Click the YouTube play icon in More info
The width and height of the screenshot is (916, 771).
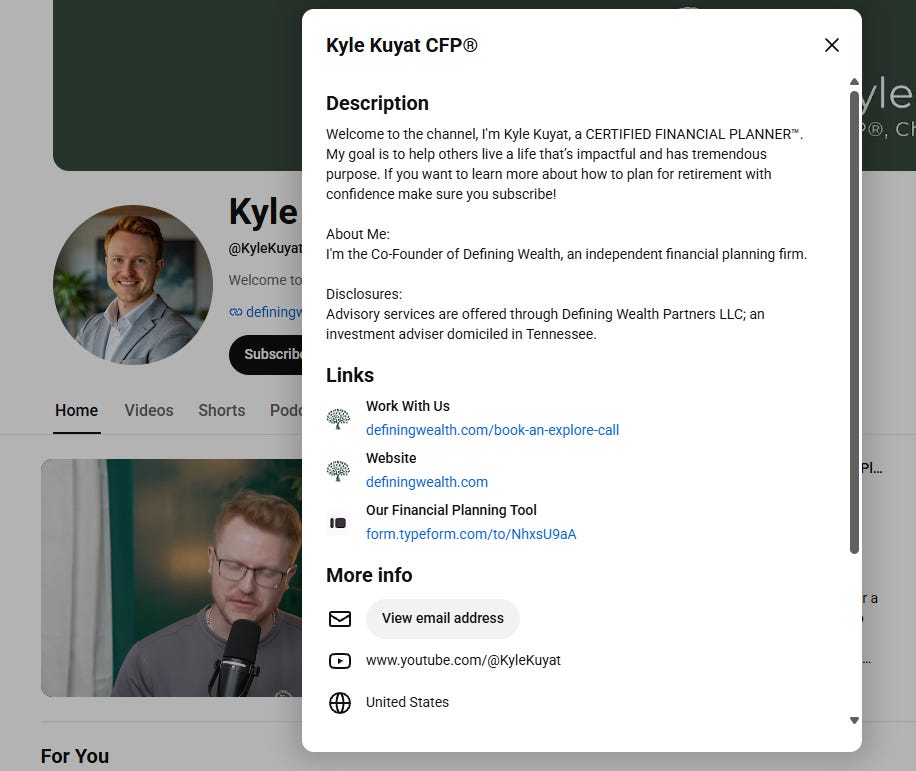(x=339, y=661)
